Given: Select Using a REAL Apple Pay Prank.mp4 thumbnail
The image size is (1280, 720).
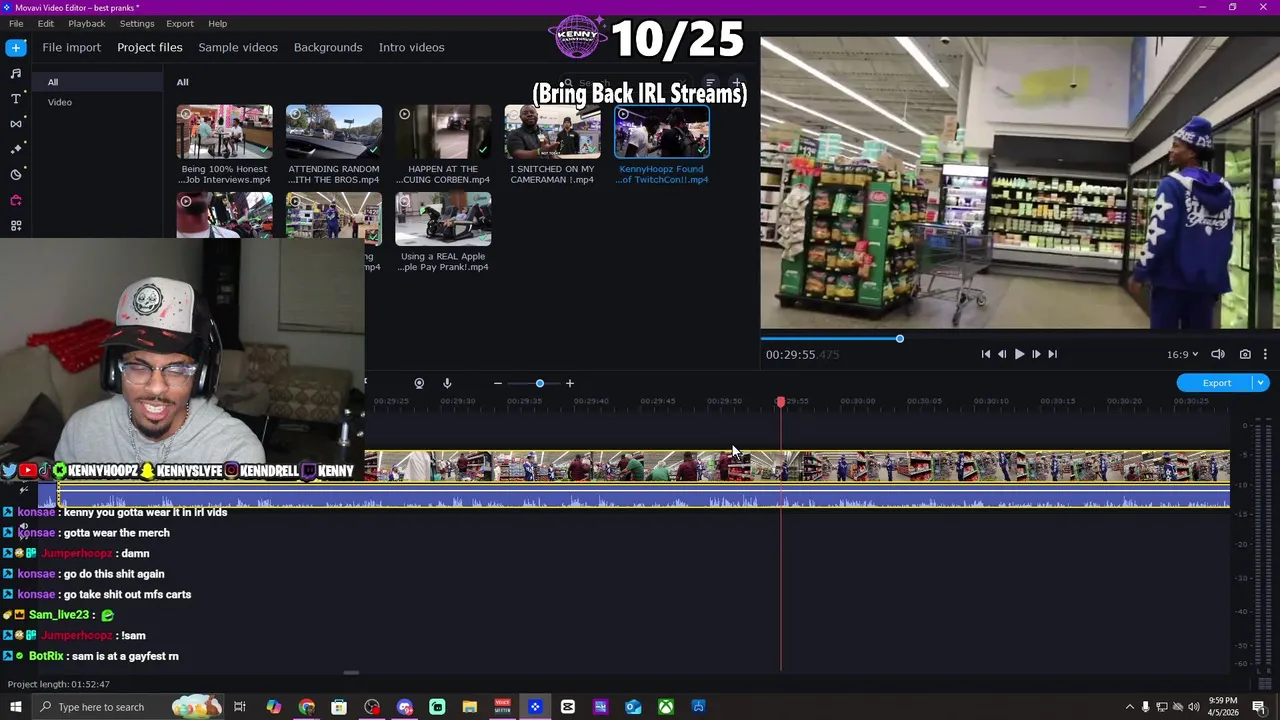Looking at the screenshot, I should [443, 219].
